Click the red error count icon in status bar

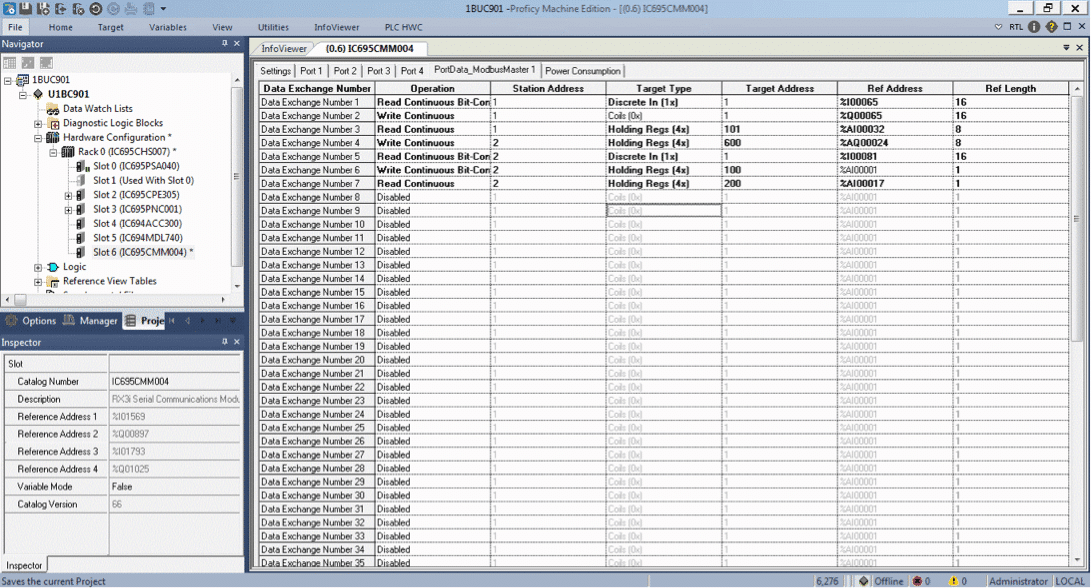pyautogui.click(x=918, y=581)
